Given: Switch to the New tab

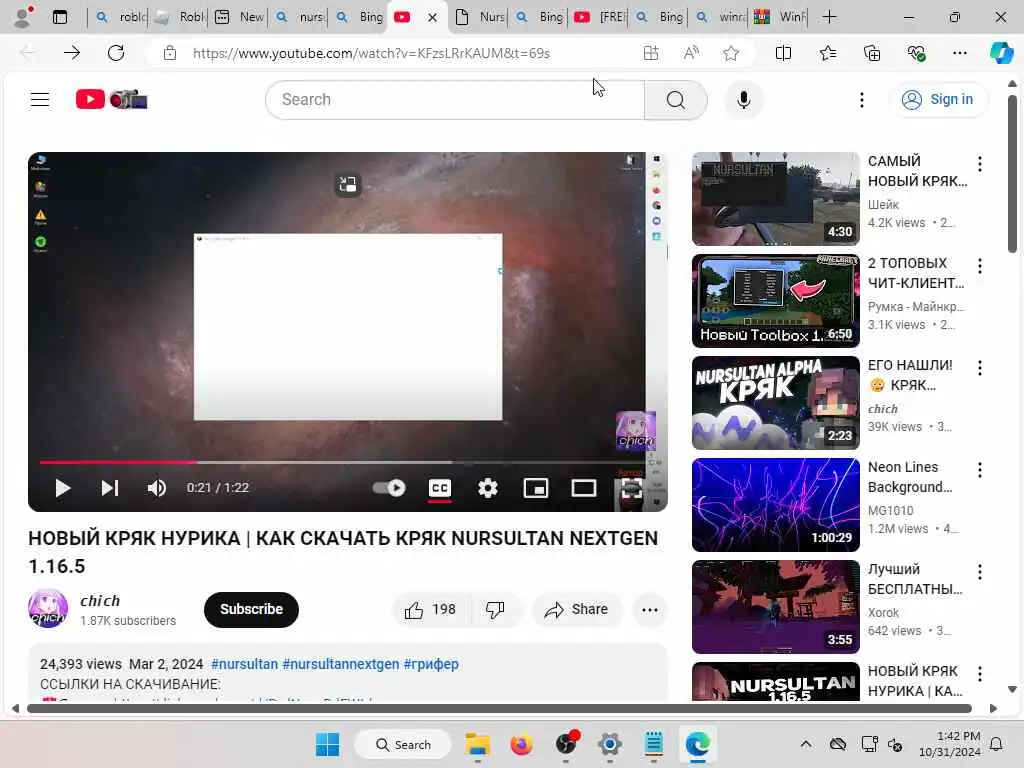Looking at the screenshot, I should (x=239, y=17).
